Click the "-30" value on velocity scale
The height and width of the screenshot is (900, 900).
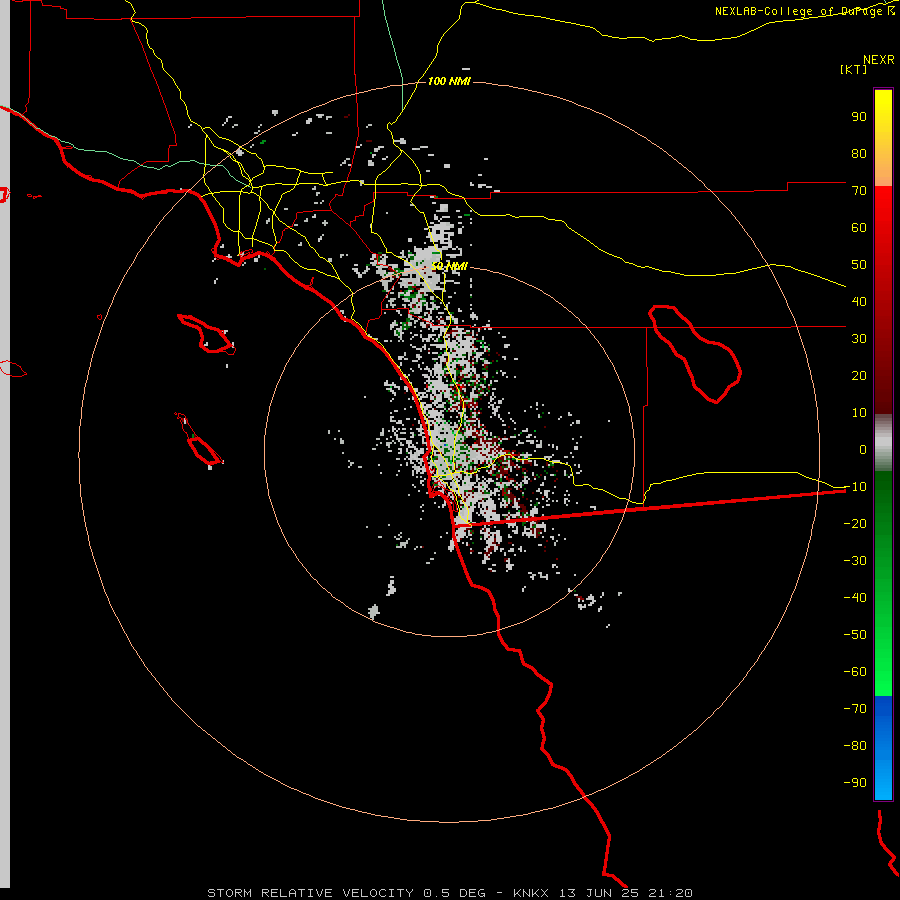[855, 561]
